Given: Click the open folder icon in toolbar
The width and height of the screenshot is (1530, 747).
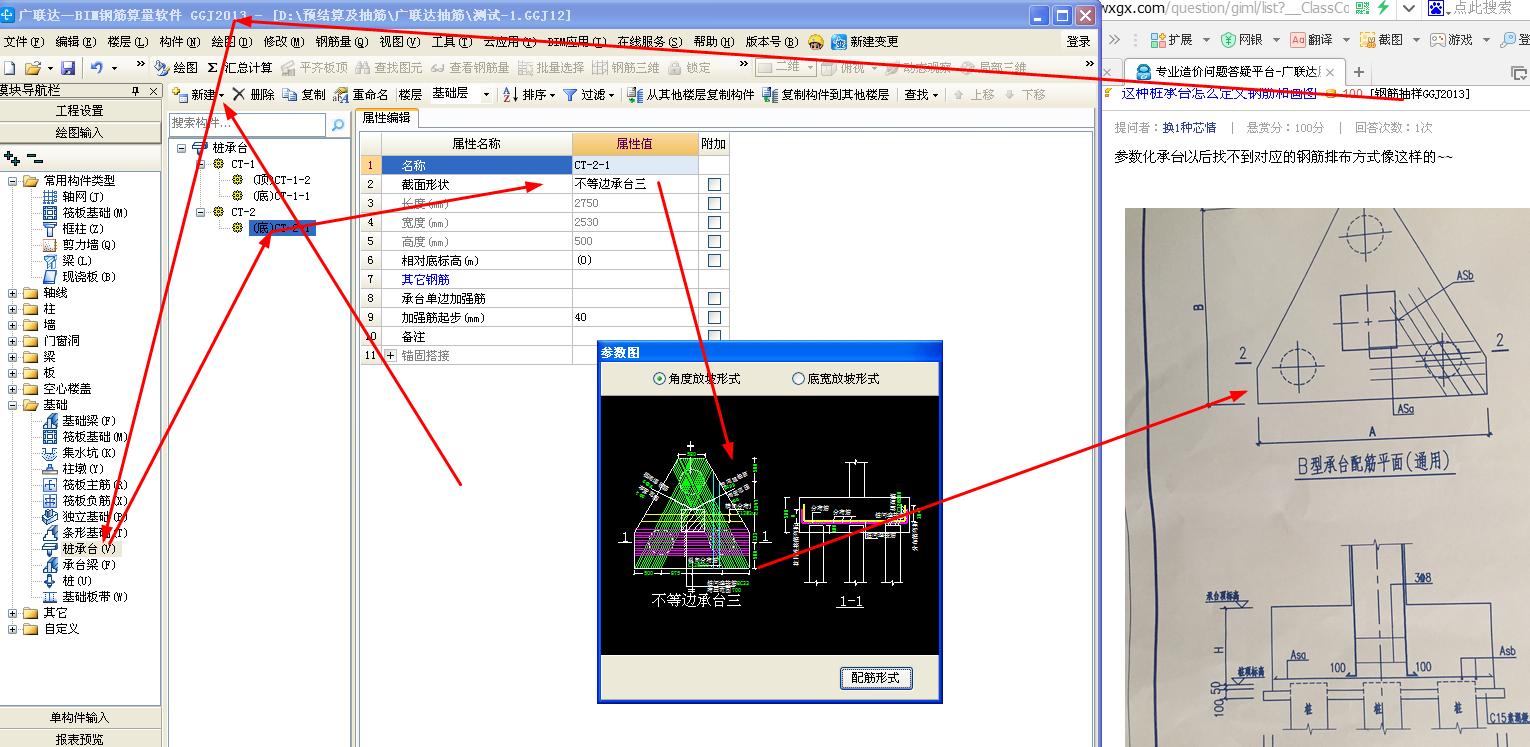Looking at the screenshot, I should pos(33,68).
